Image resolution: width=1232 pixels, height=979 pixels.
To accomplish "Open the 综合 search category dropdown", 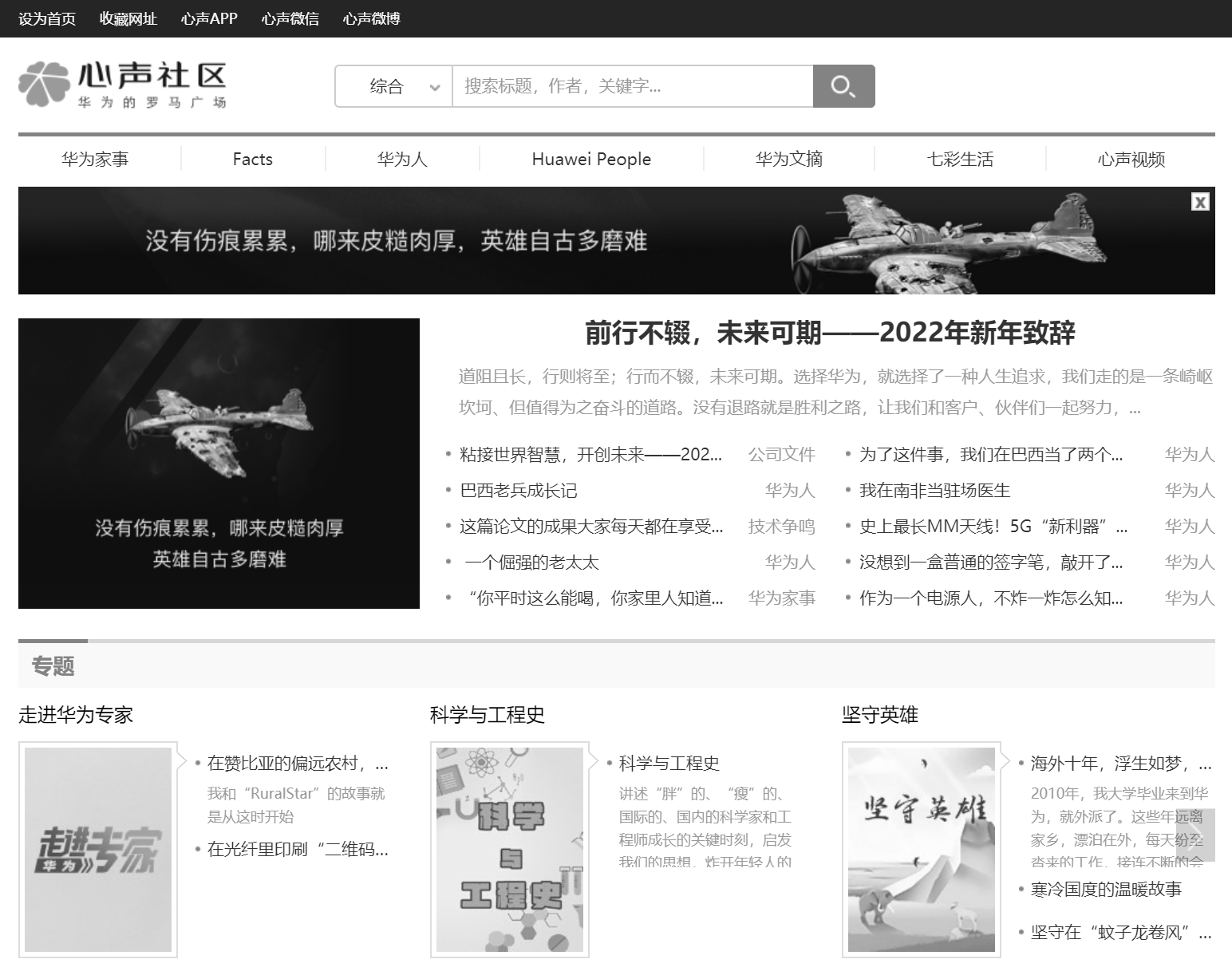I will (394, 86).
